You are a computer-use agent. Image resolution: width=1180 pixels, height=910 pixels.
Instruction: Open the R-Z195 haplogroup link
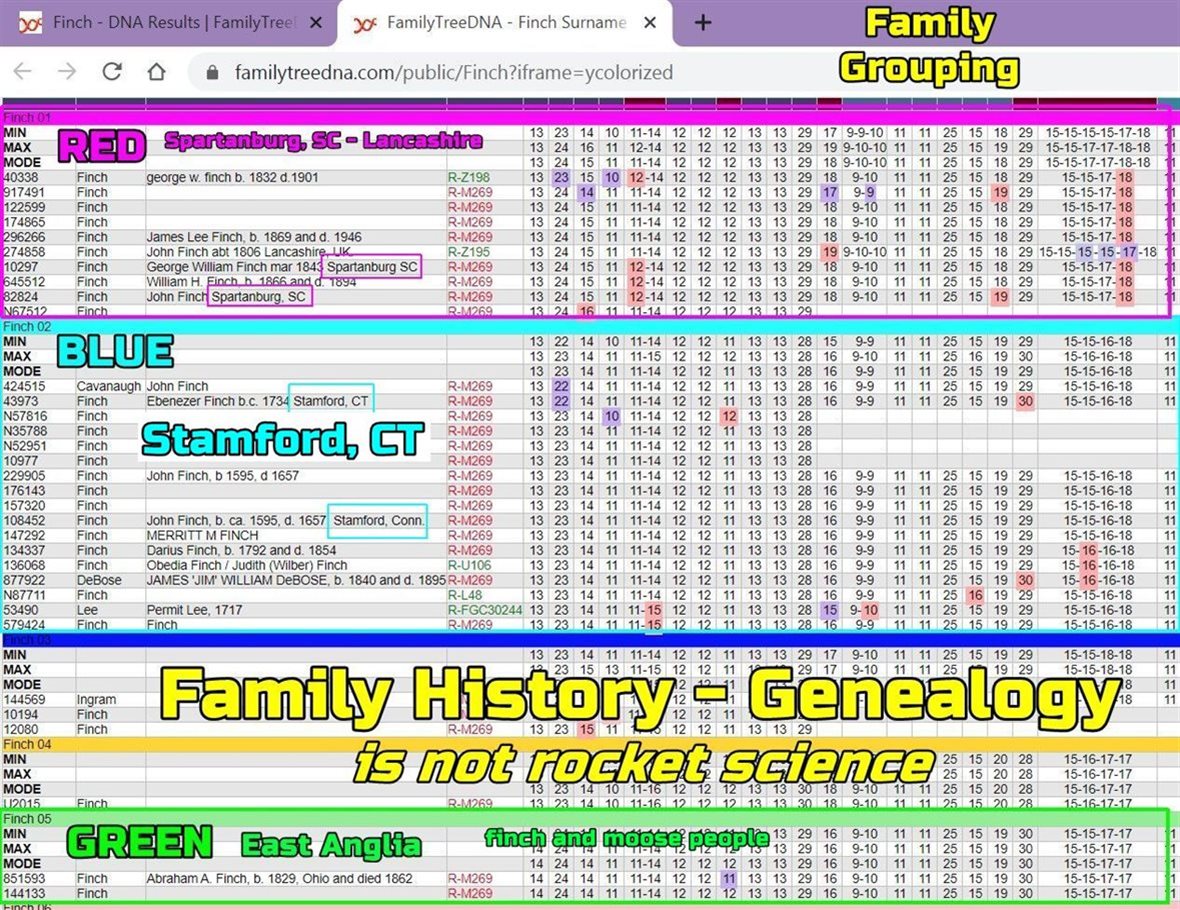(x=467, y=252)
